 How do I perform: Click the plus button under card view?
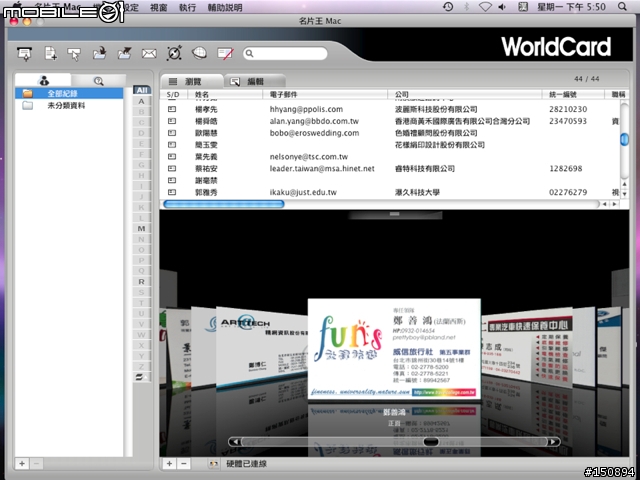tap(169, 464)
